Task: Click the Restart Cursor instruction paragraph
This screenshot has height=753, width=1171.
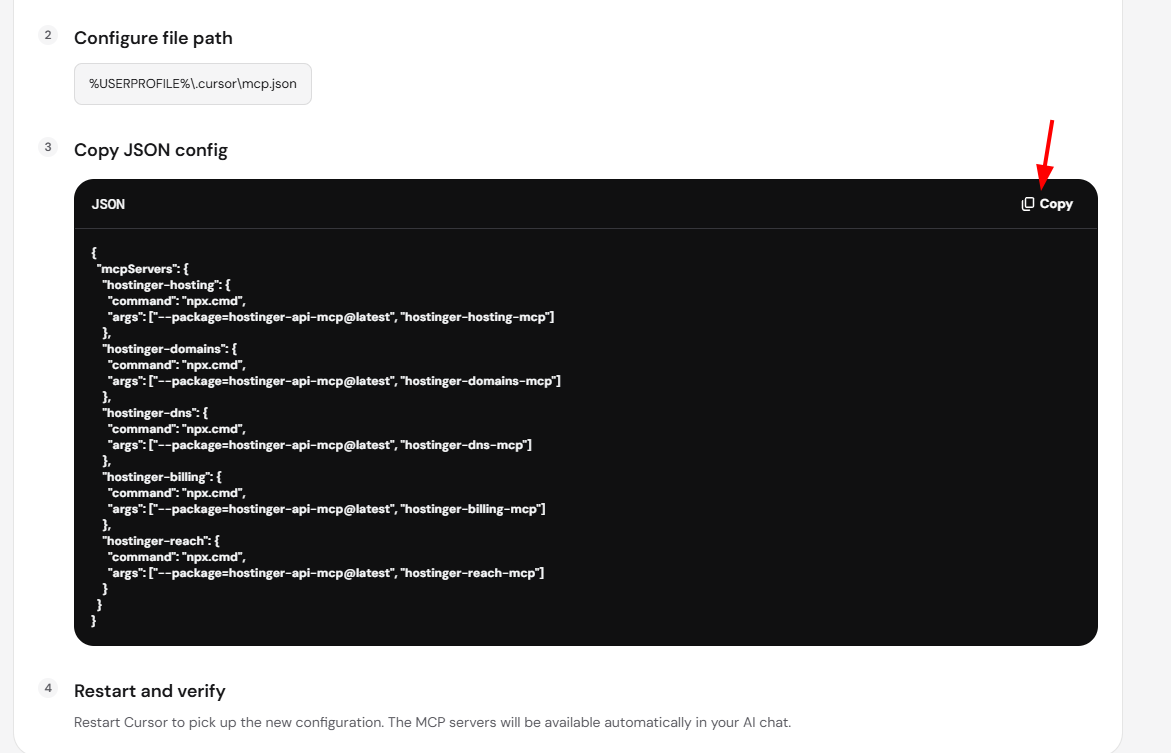Action: coord(432,722)
